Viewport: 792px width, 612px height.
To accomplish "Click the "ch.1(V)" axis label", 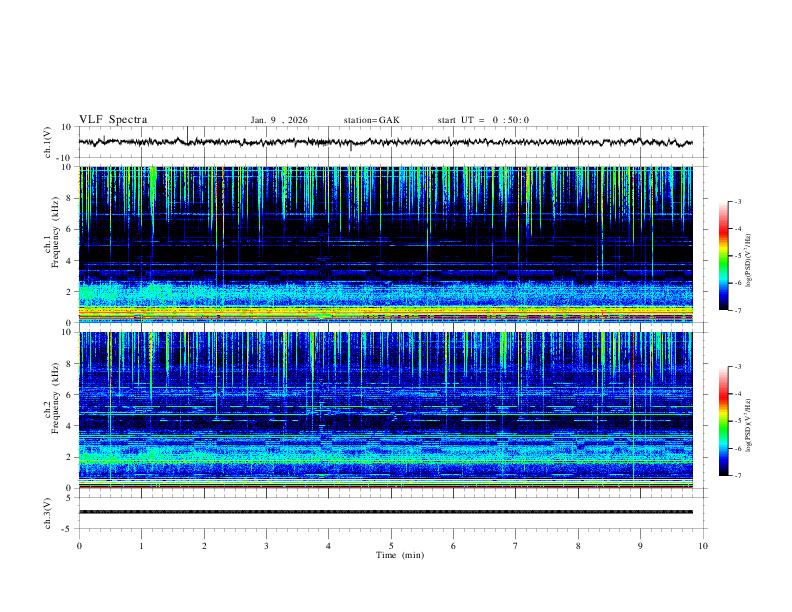I will pos(48,142).
